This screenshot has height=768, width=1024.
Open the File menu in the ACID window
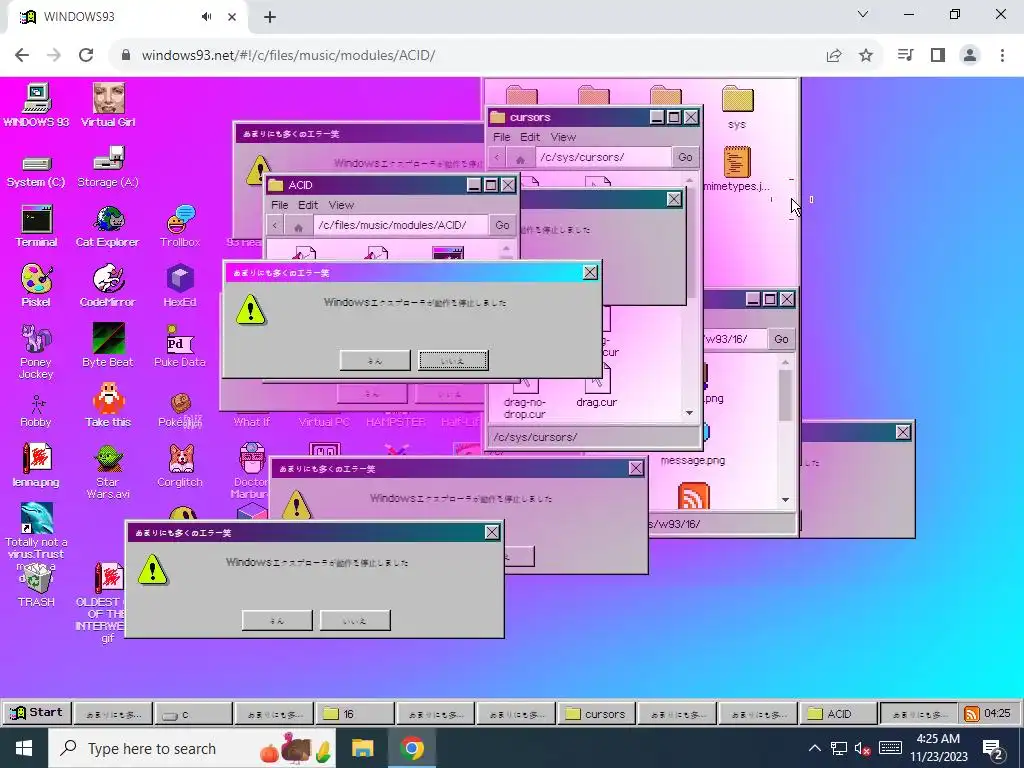280,205
